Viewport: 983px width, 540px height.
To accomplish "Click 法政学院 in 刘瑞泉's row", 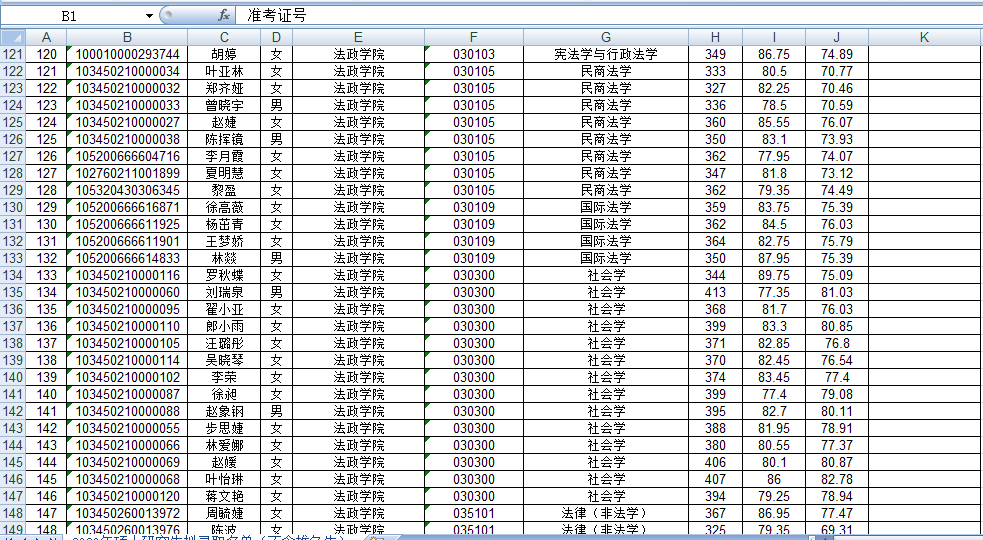I will point(359,292).
